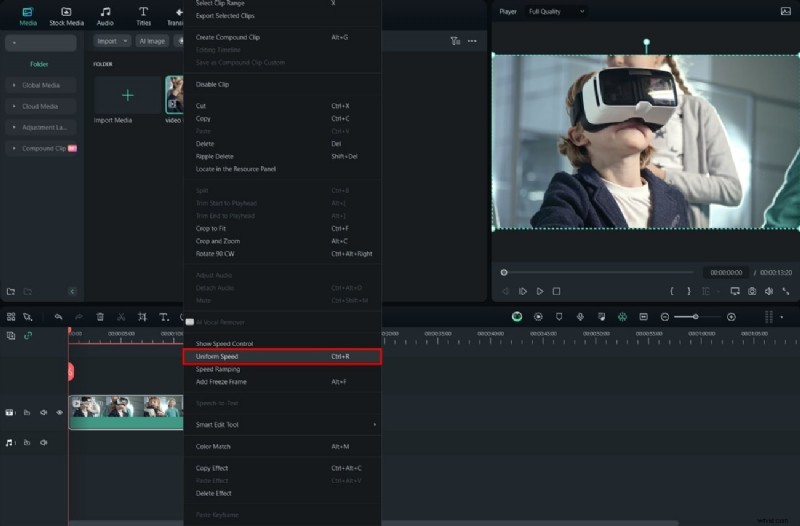Choose Export Selected Clips from context menu
The height and width of the screenshot is (526, 800).
point(283,16)
